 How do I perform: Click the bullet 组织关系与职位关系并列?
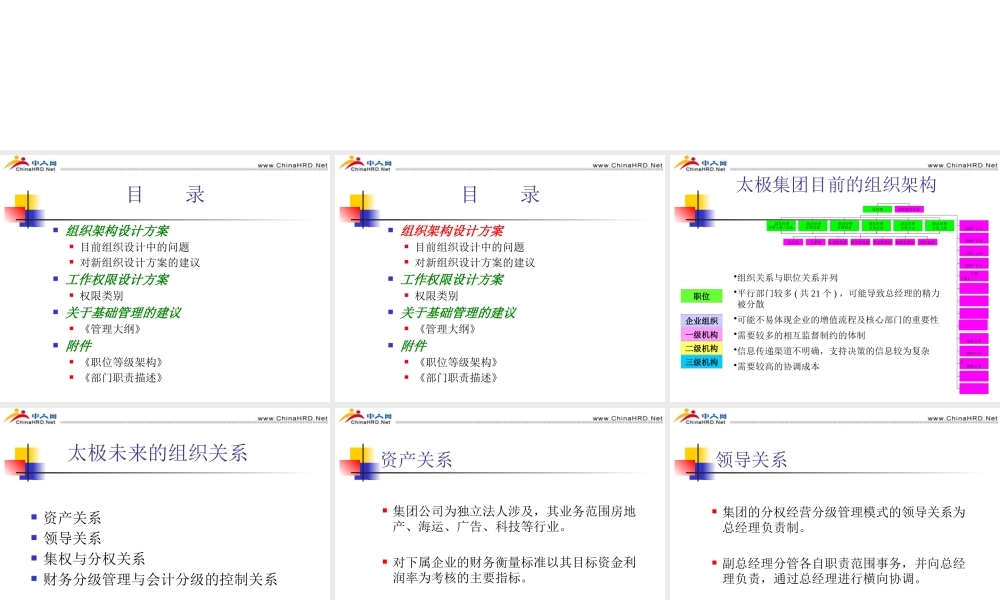tap(786, 277)
